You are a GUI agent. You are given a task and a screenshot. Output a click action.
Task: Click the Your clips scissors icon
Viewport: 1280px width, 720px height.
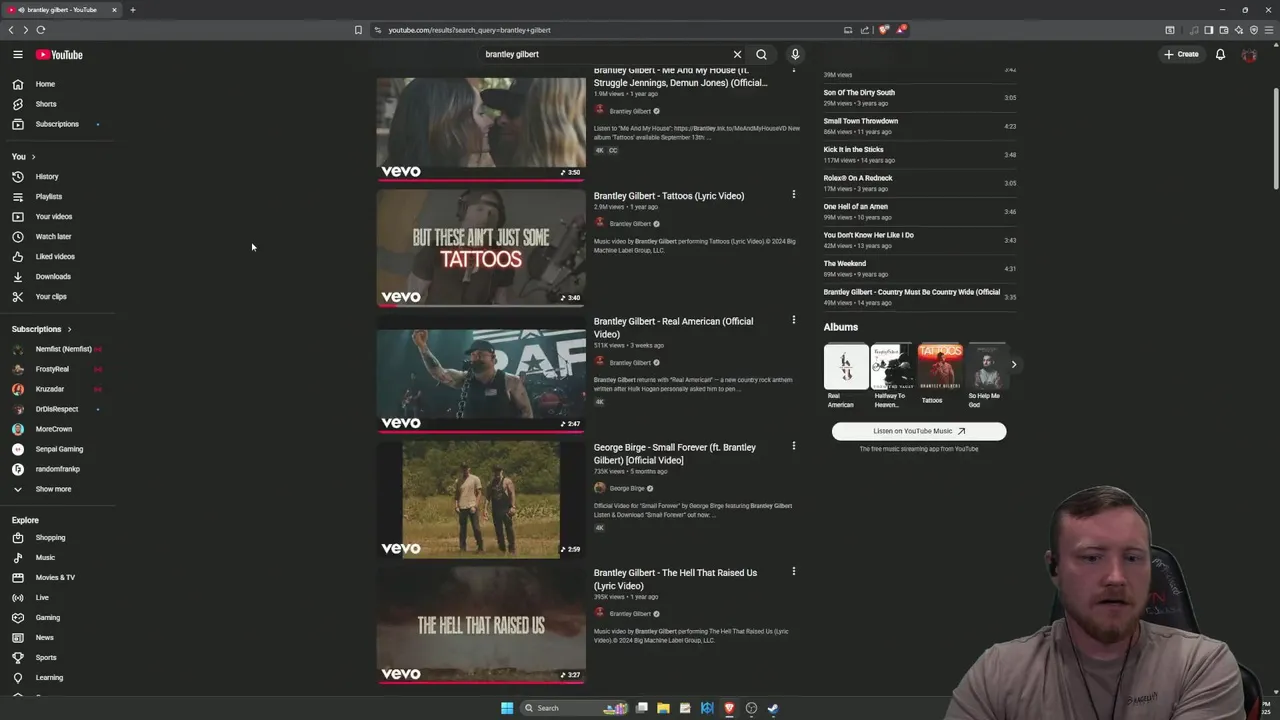(18, 297)
